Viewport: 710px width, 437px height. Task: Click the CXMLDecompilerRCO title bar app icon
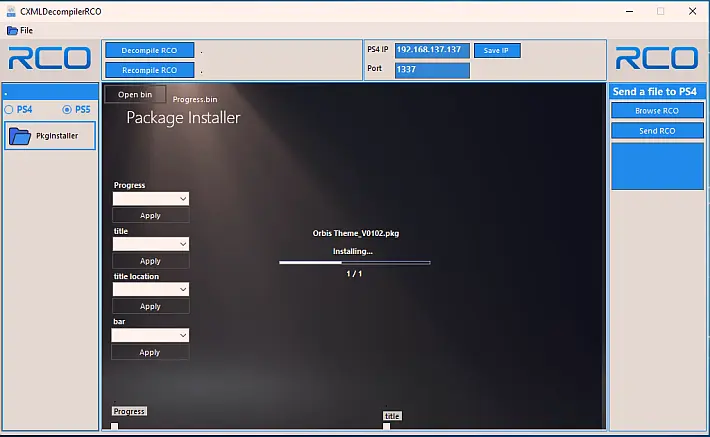point(11,11)
